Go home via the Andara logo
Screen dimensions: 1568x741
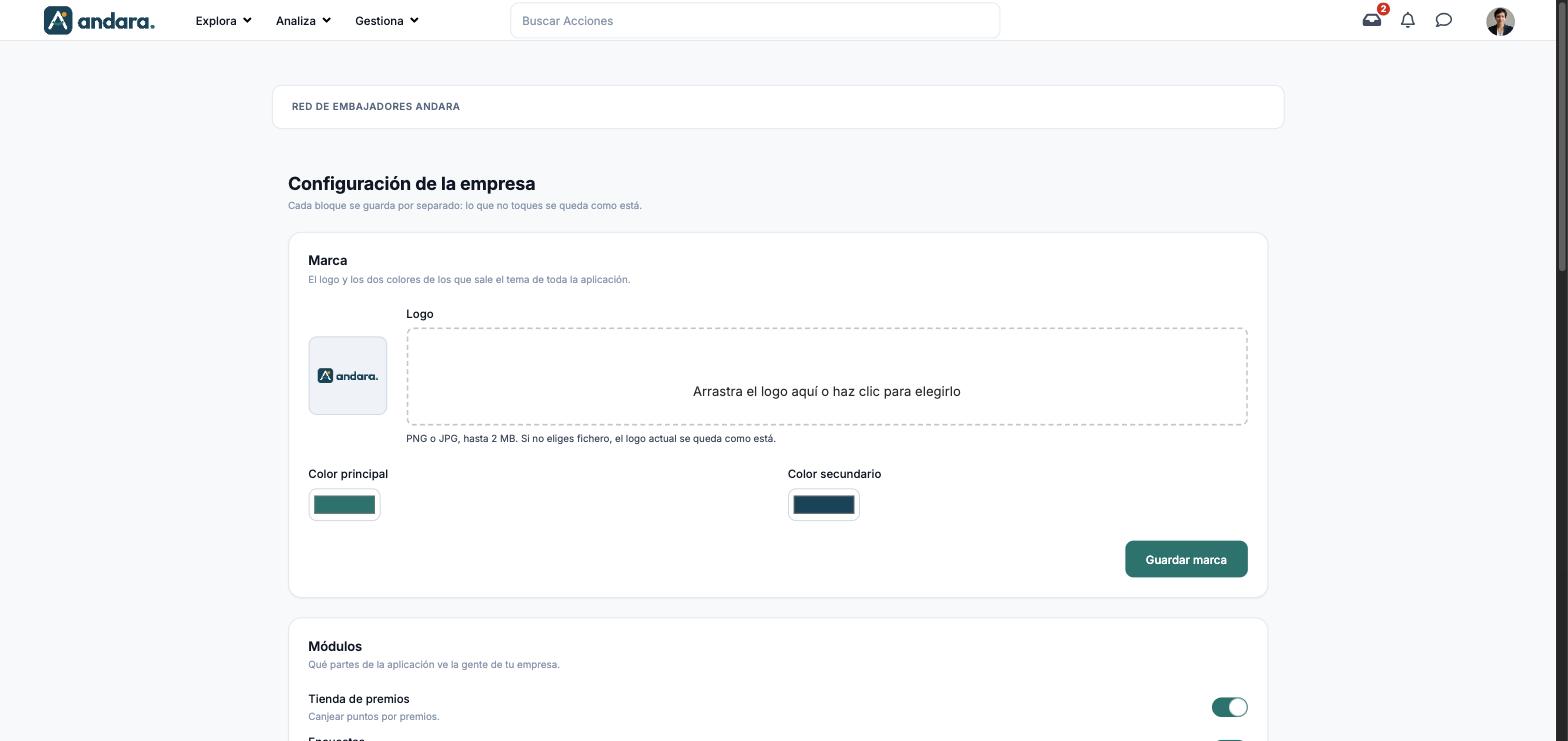[x=99, y=20]
